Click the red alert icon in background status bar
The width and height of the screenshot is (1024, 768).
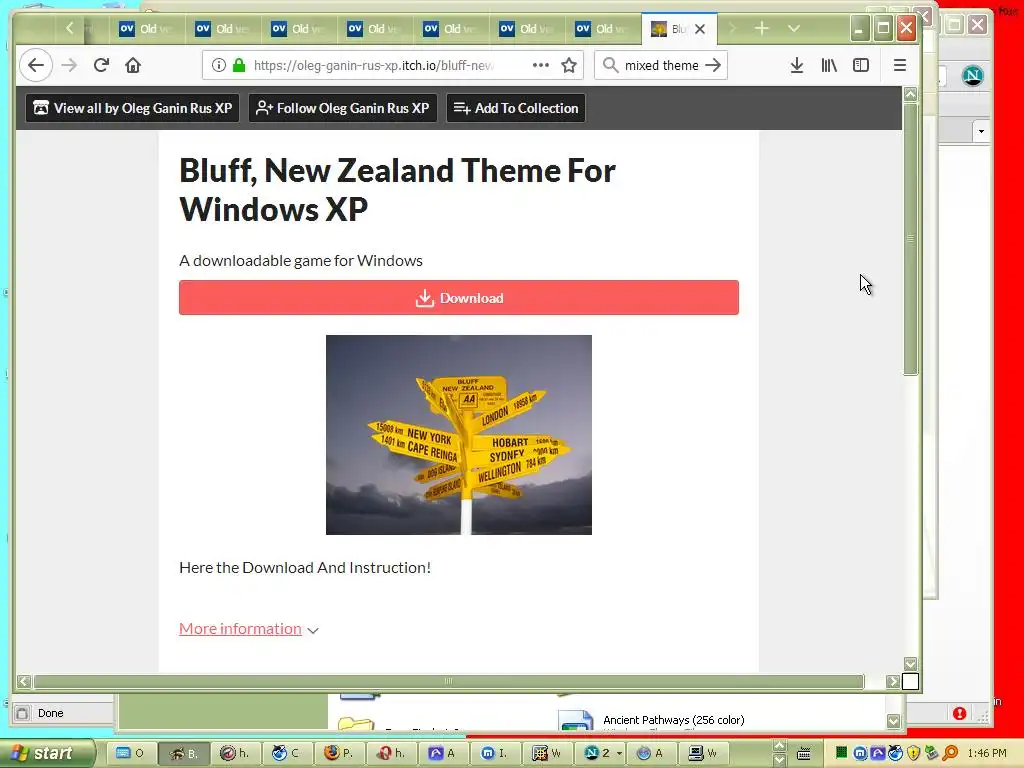[x=959, y=713]
